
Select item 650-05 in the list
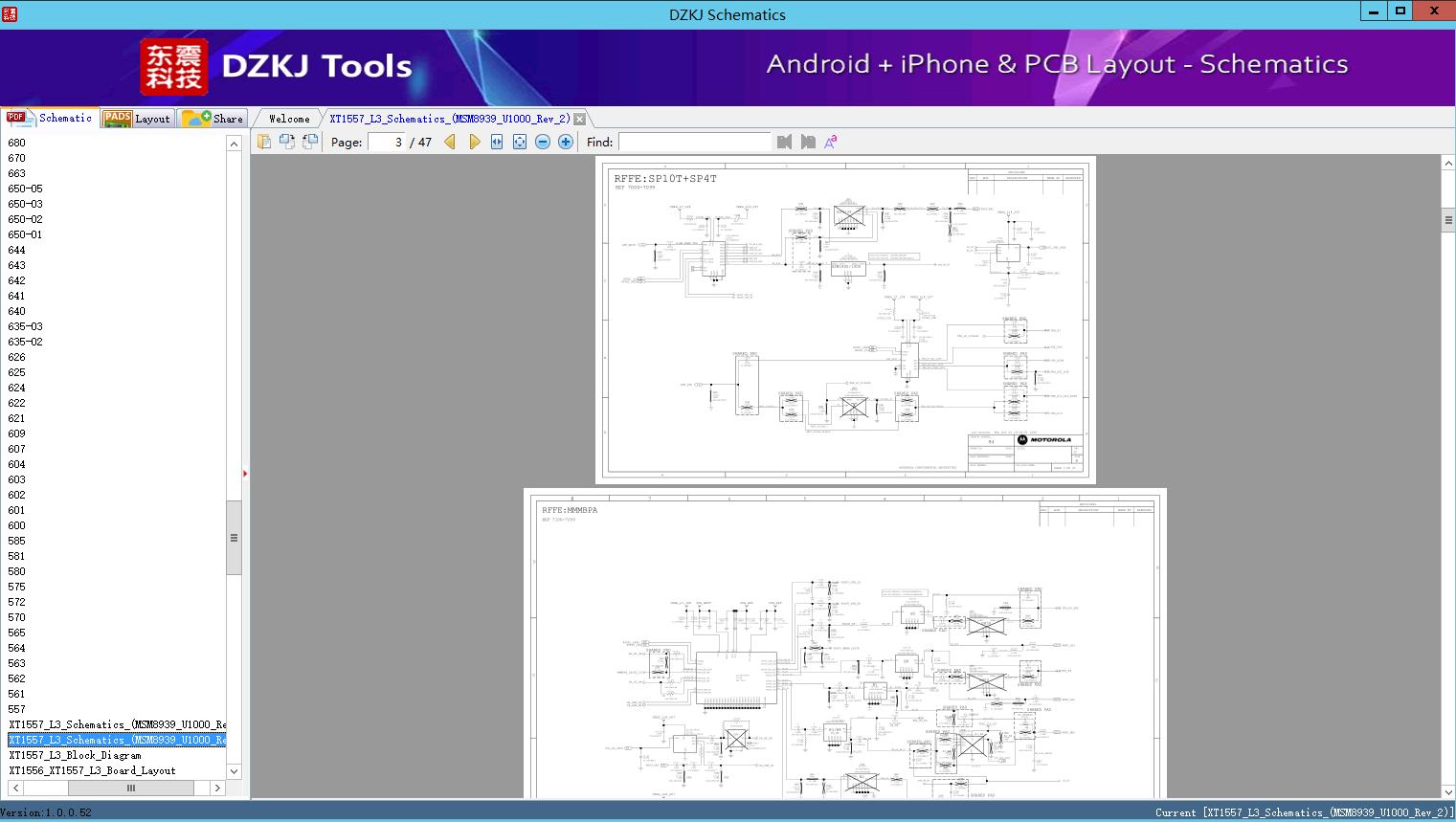click(x=25, y=189)
